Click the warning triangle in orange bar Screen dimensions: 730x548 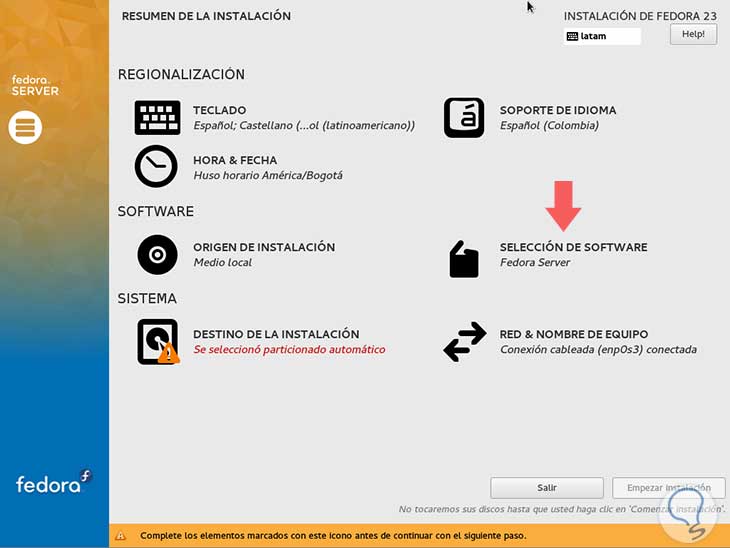tap(121, 536)
